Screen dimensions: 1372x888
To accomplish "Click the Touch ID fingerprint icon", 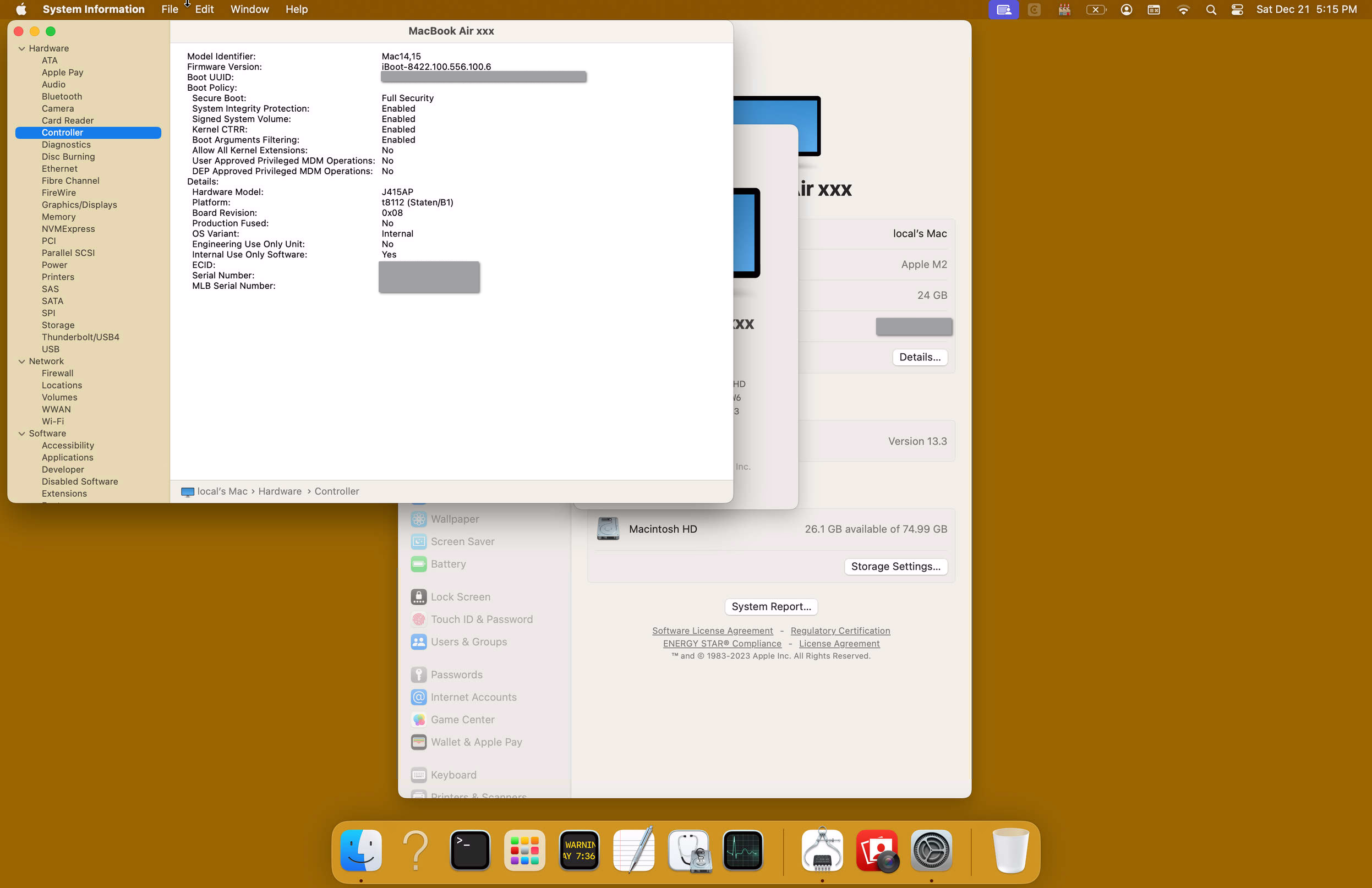I will 418,619.
